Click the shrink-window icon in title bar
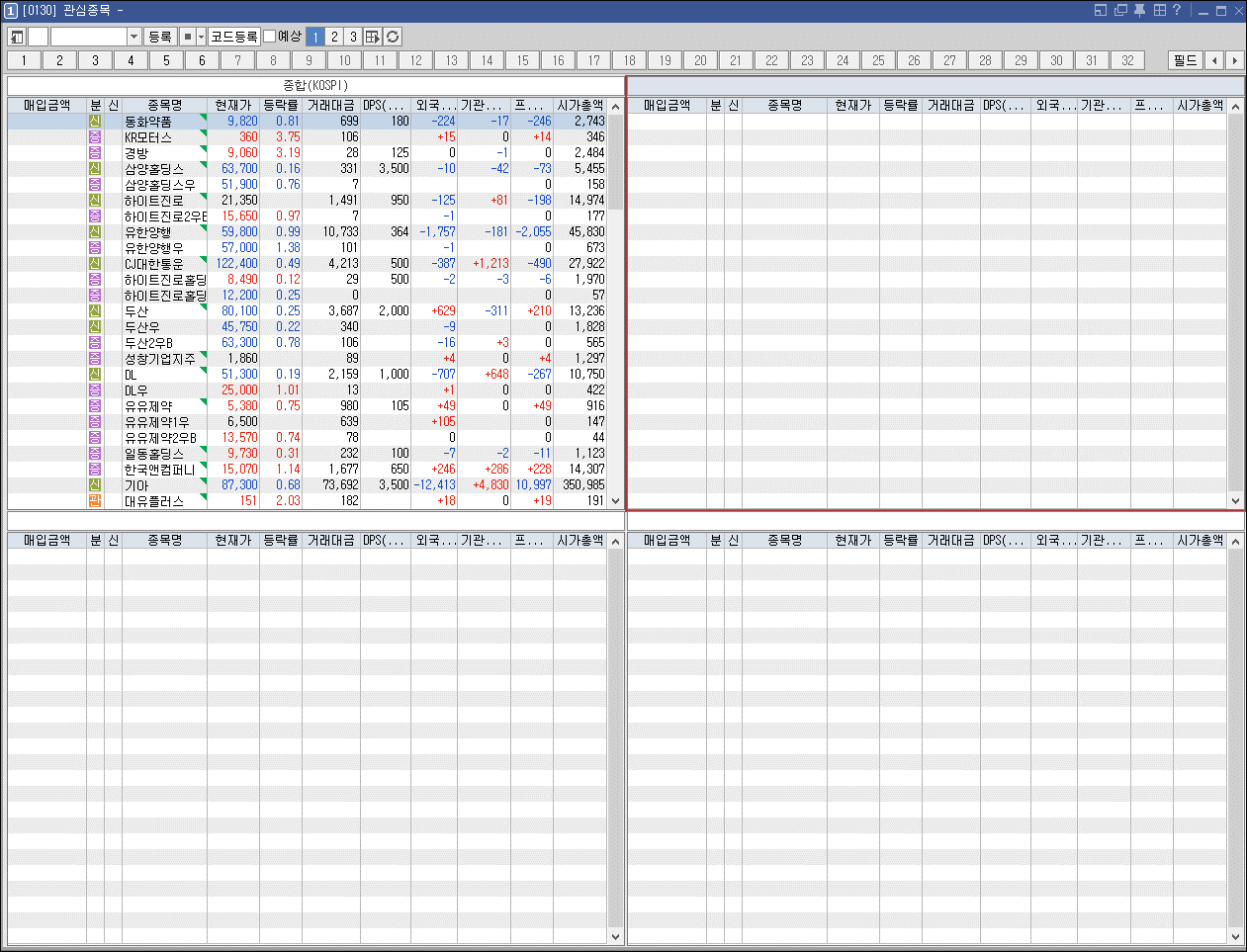This screenshot has height=952, width=1247. (1101, 10)
